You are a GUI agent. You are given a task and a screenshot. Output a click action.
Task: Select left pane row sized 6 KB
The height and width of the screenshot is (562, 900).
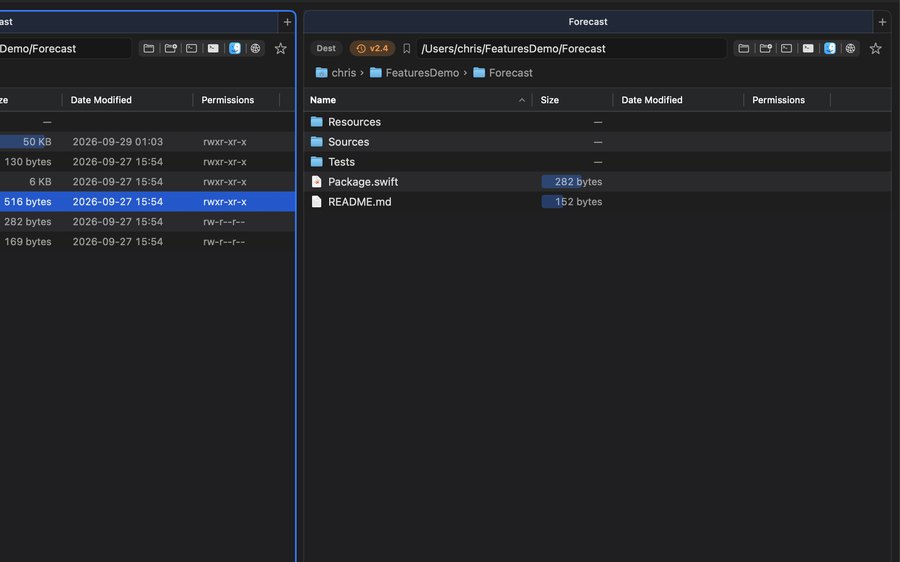click(148, 181)
